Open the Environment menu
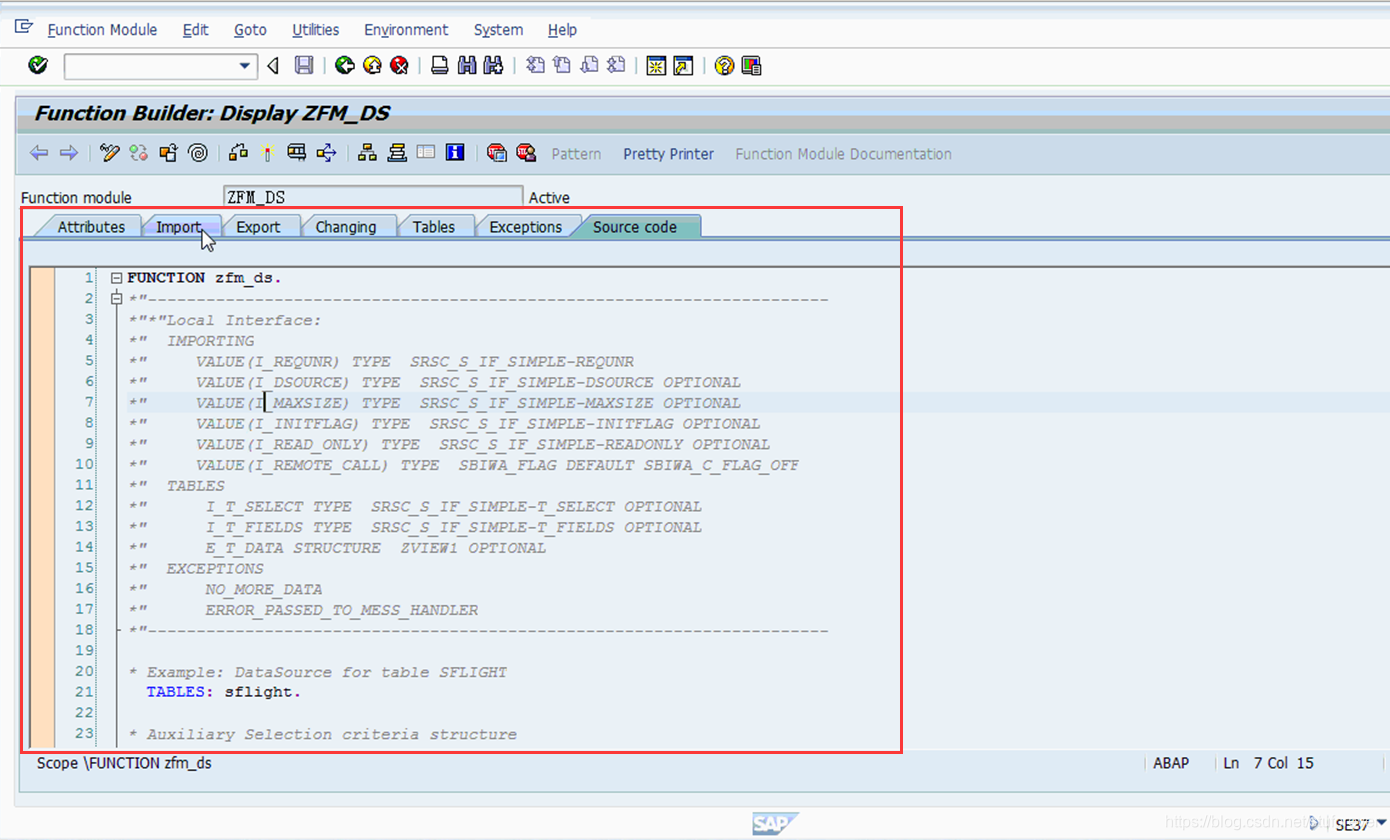The height and width of the screenshot is (840, 1390). pos(406,30)
